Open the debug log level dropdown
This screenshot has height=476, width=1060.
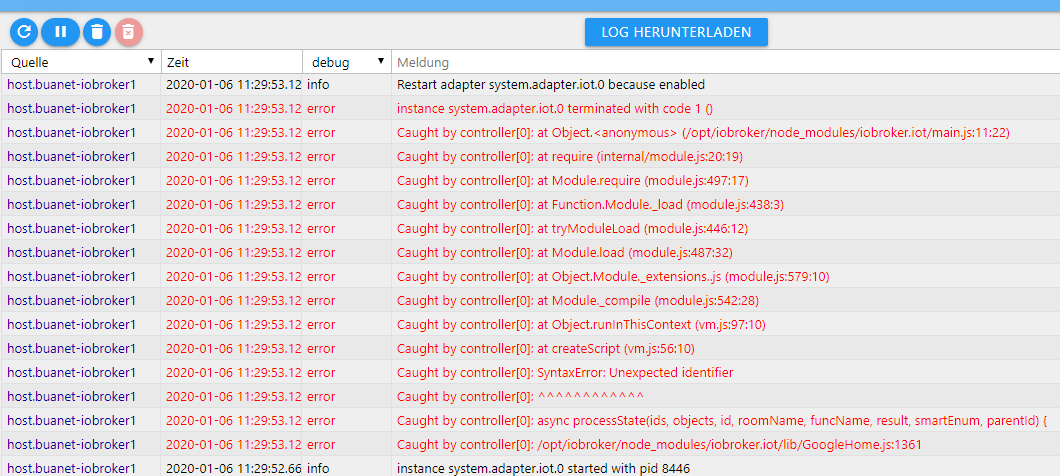[x=347, y=62]
